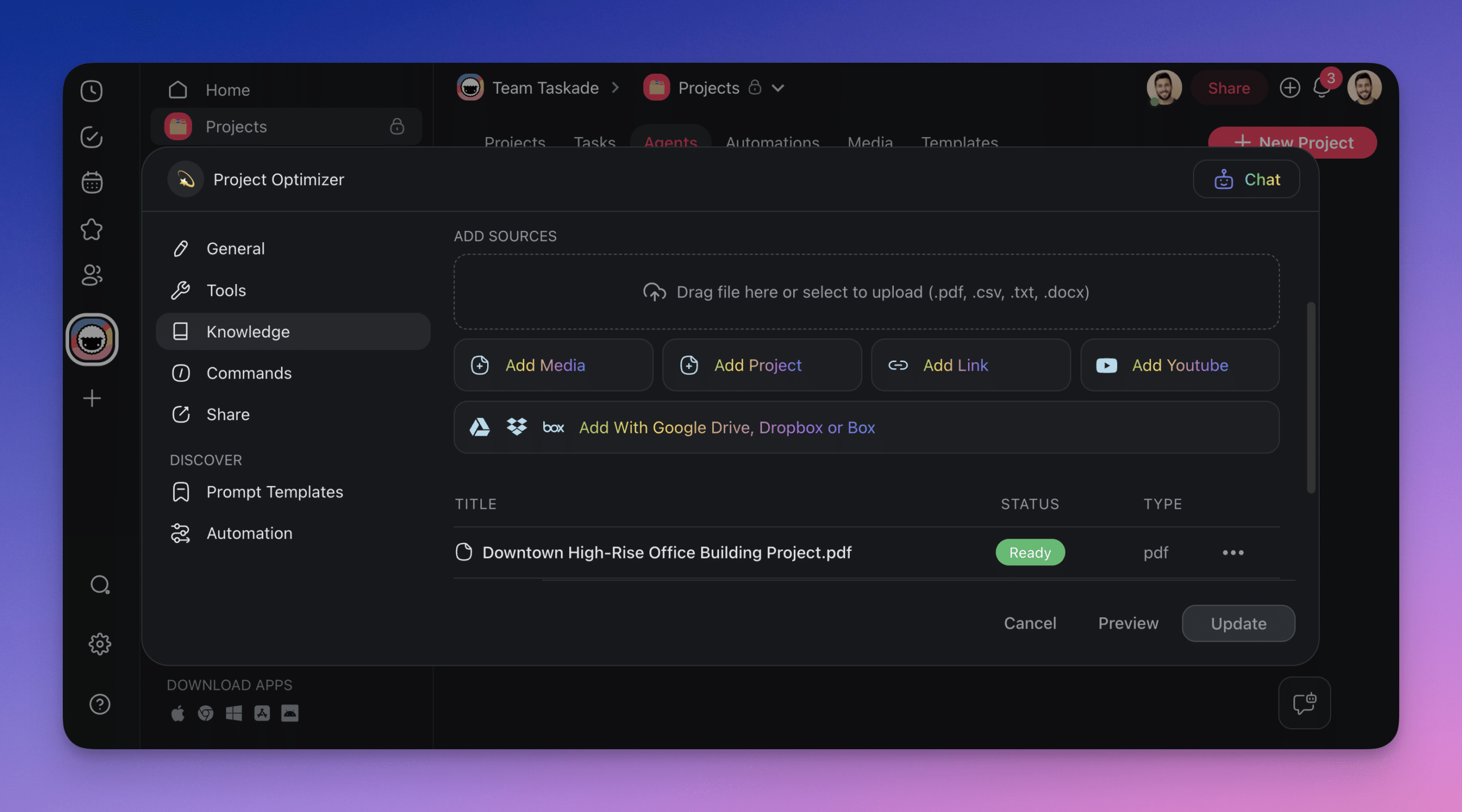1462x812 pixels.
Task: Select the Tools settings tab
Action: click(226, 290)
